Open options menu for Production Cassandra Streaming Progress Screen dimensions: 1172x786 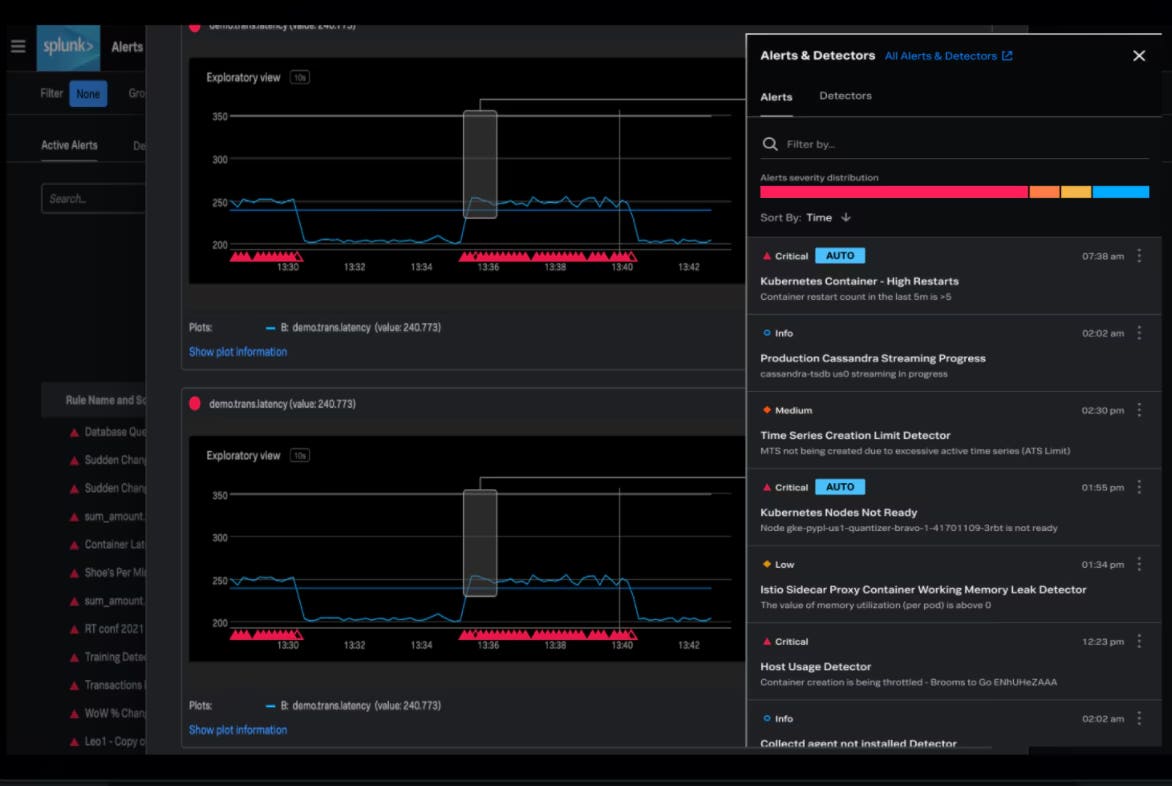tap(1139, 332)
